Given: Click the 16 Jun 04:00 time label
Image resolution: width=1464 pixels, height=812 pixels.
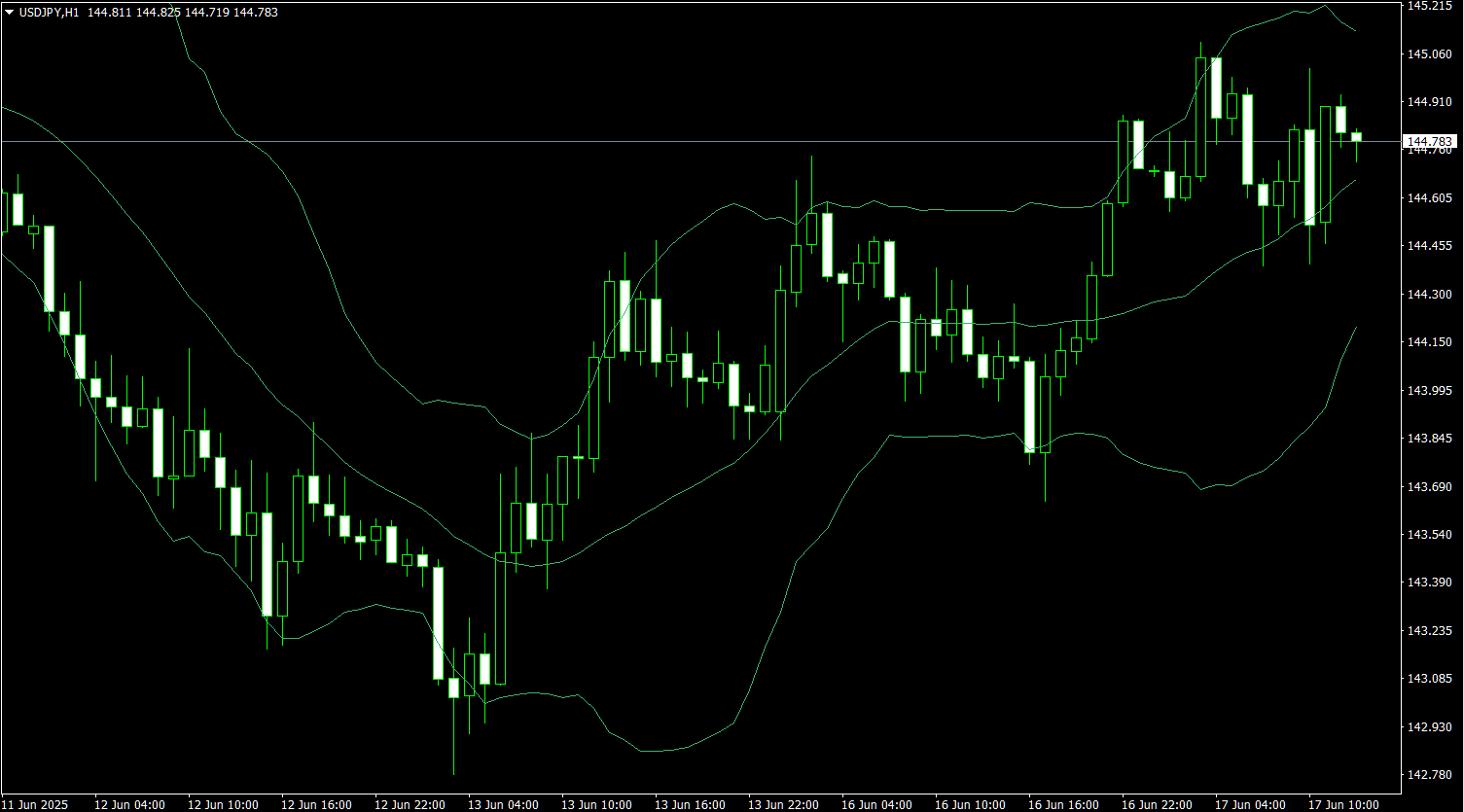Looking at the screenshot, I should click(876, 805).
